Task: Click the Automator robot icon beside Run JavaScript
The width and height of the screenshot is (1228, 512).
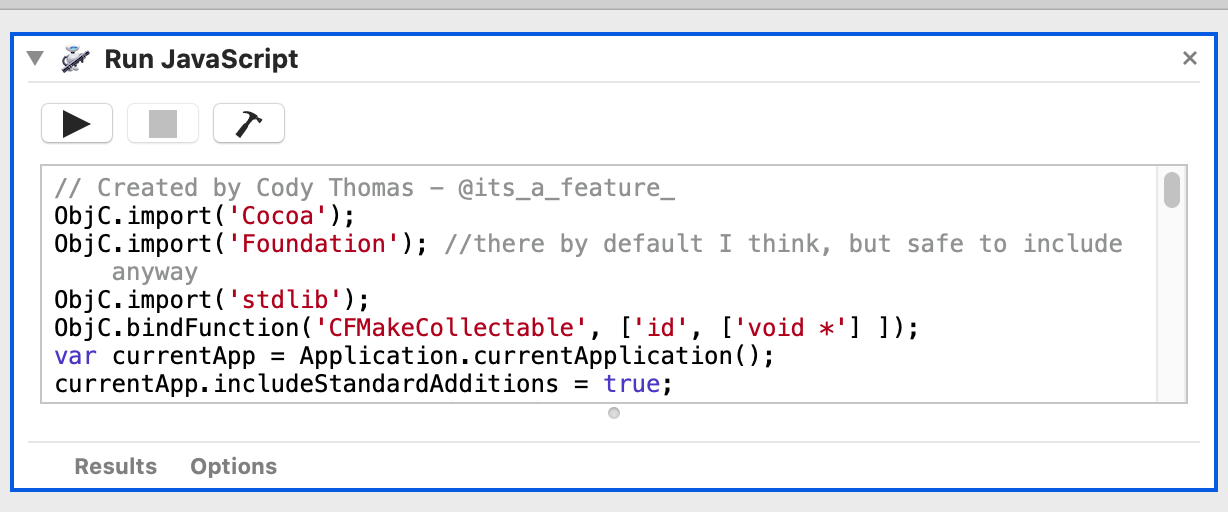Action: [x=74, y=59]
